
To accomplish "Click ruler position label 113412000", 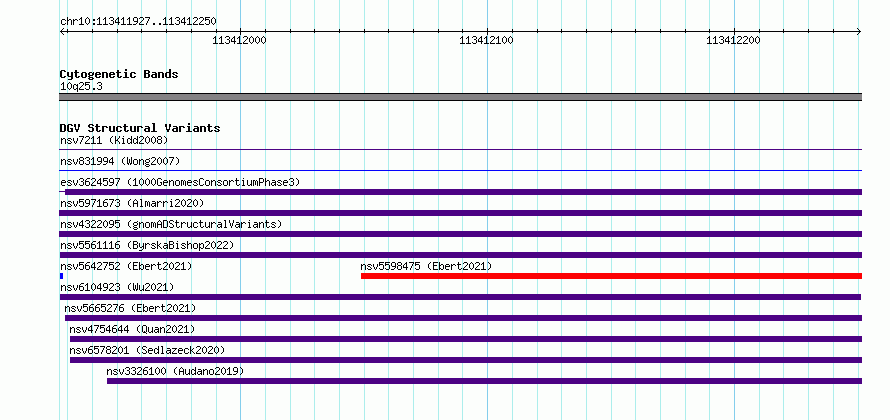I will [x=239, y=40].
